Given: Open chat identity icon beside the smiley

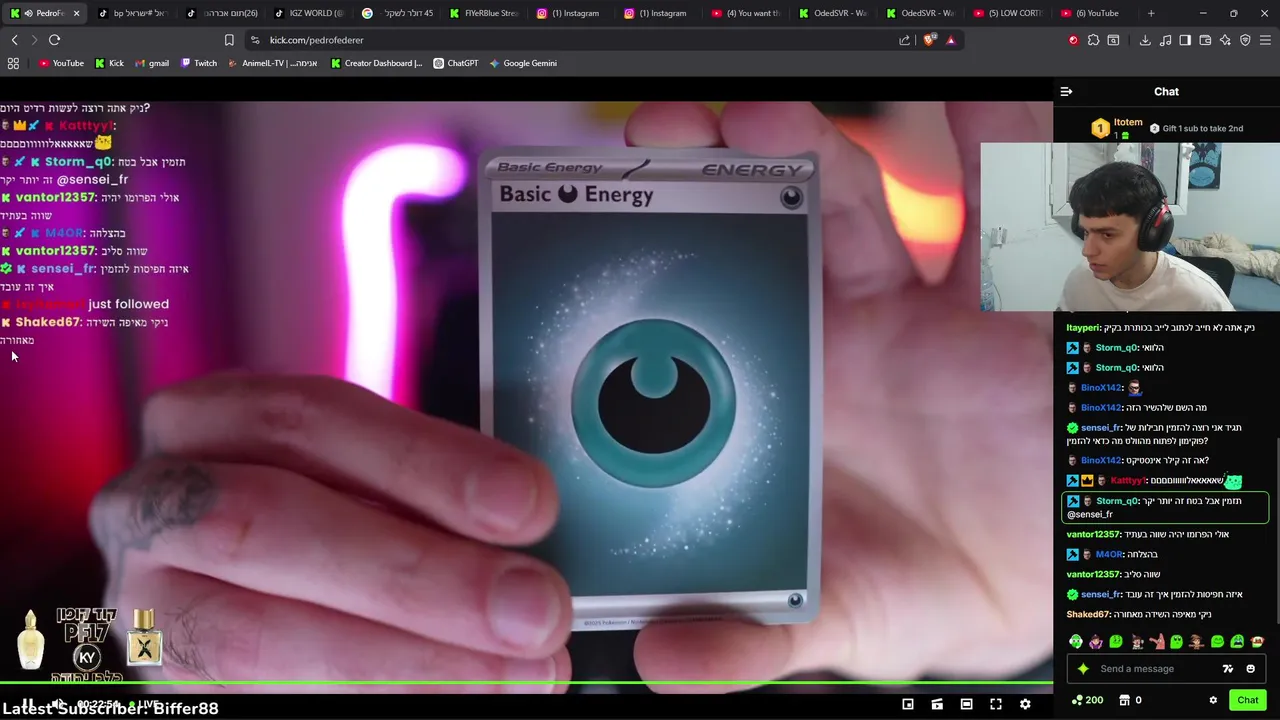Looking at the screenshot, I should 1228,669.
